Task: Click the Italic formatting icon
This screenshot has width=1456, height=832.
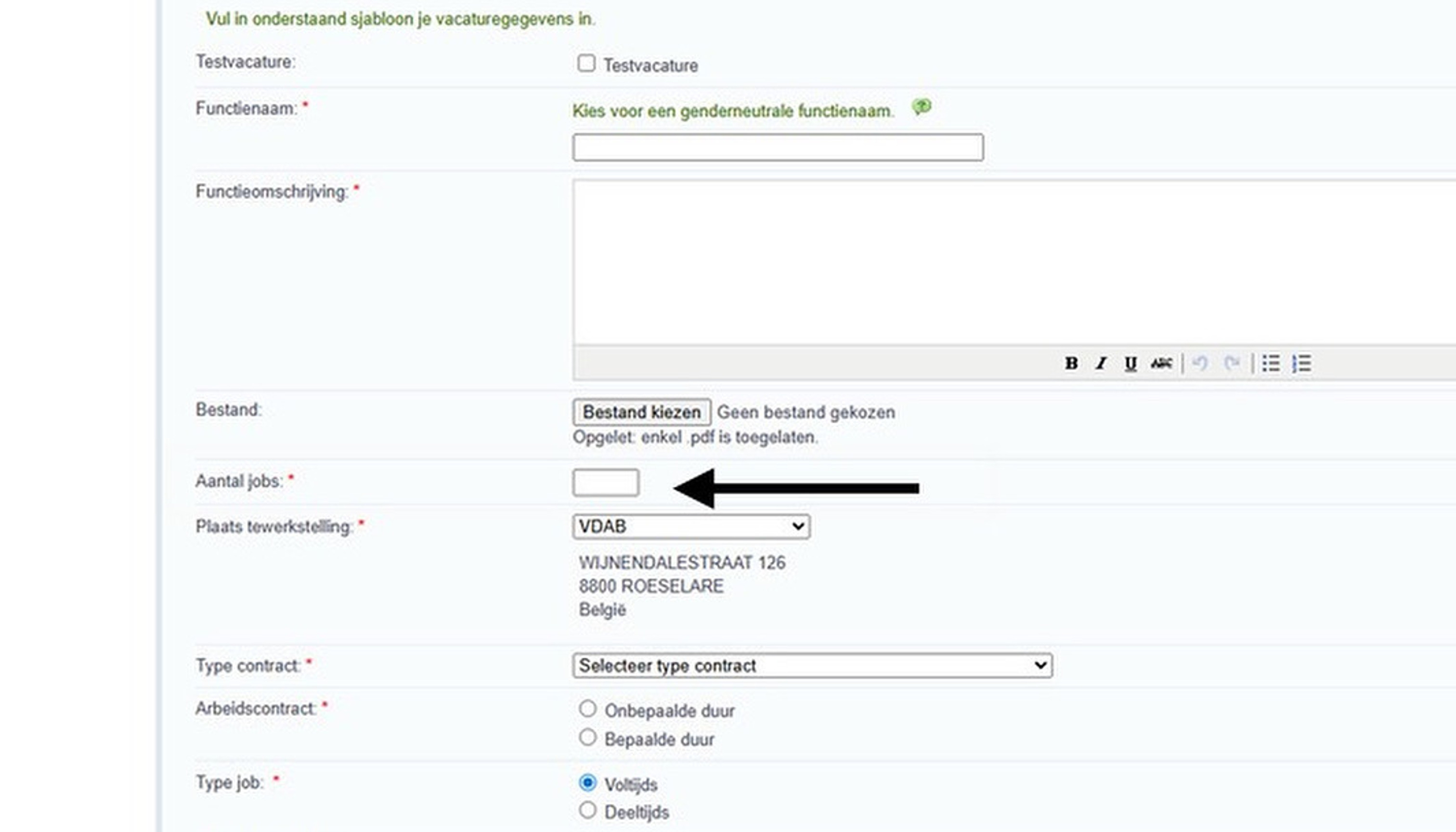Action: [x=1101, y=364]
